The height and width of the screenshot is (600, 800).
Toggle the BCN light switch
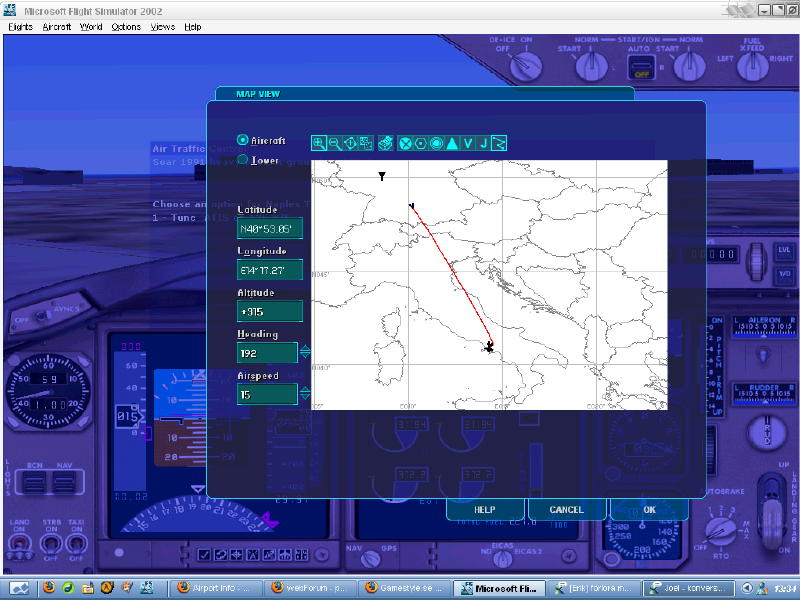coord(35,482)
